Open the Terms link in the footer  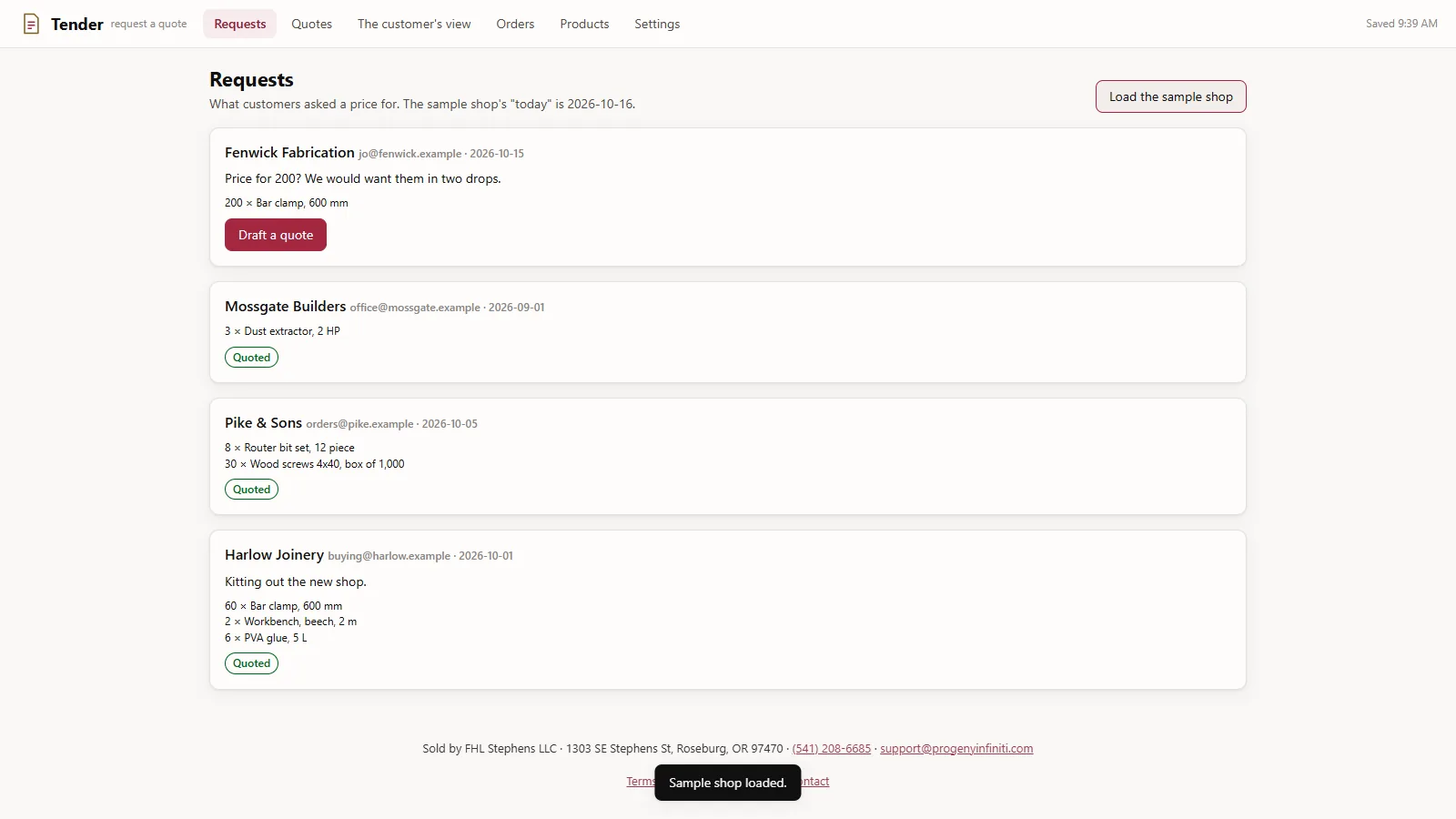pos(640,782)
